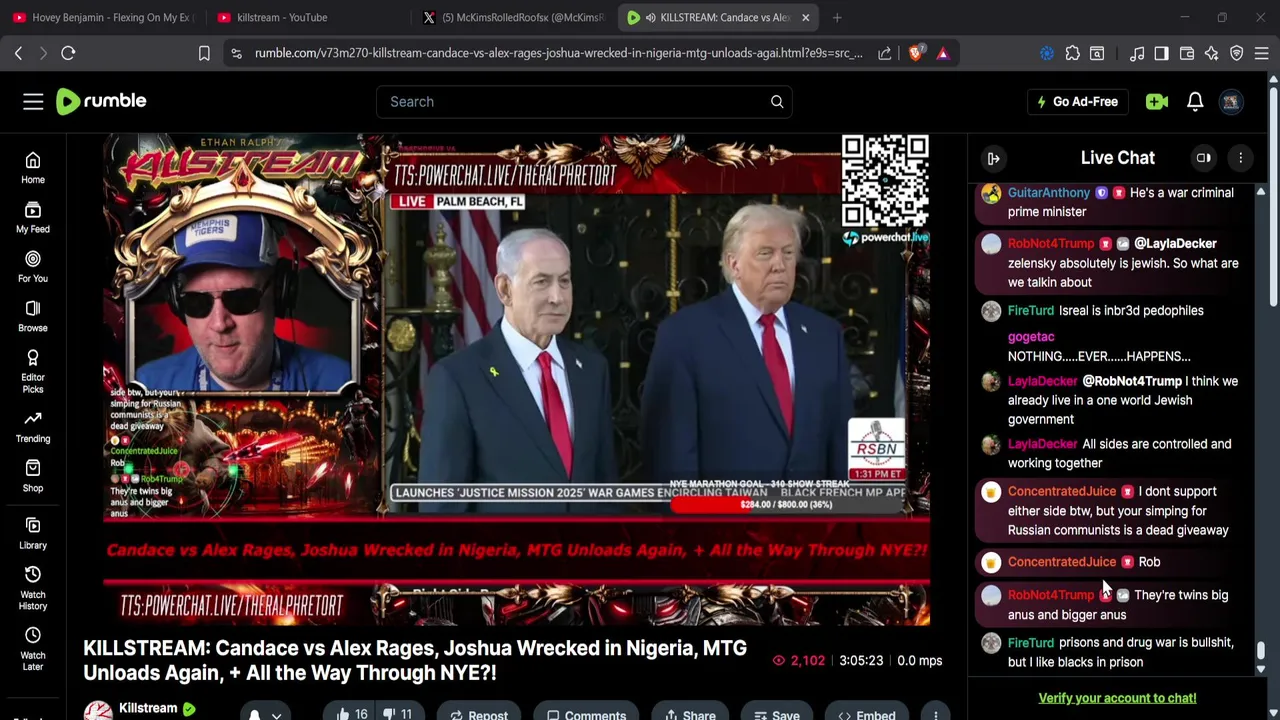Open the browser extensions puzzle icon

1073,53
